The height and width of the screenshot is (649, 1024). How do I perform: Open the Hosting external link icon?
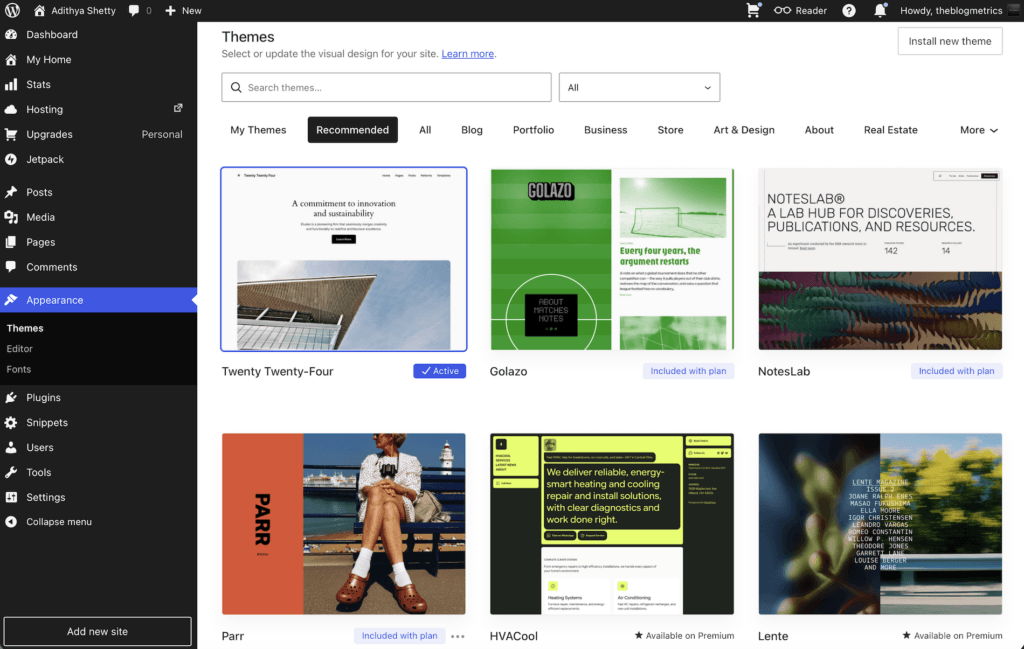178,108
